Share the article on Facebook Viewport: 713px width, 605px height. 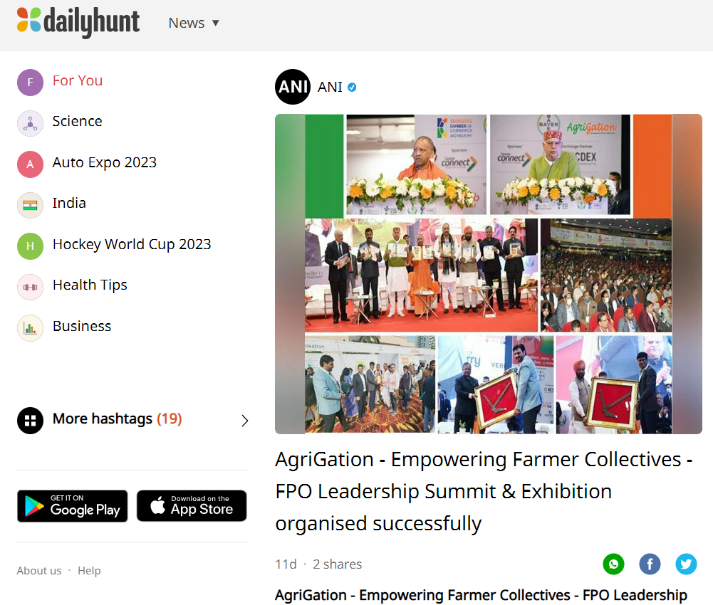coord(650,564)
